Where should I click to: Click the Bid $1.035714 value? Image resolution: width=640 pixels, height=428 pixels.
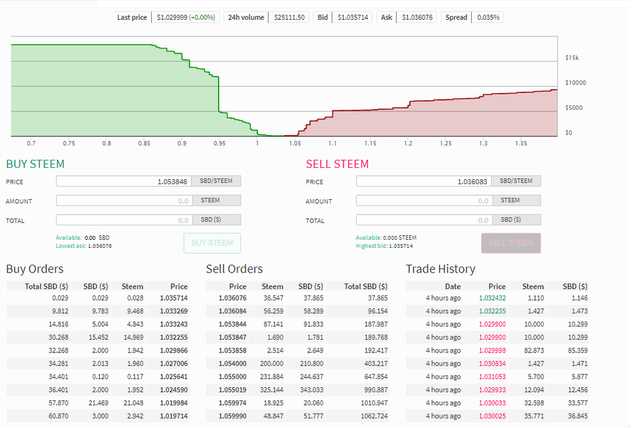(x=353, y=18)
